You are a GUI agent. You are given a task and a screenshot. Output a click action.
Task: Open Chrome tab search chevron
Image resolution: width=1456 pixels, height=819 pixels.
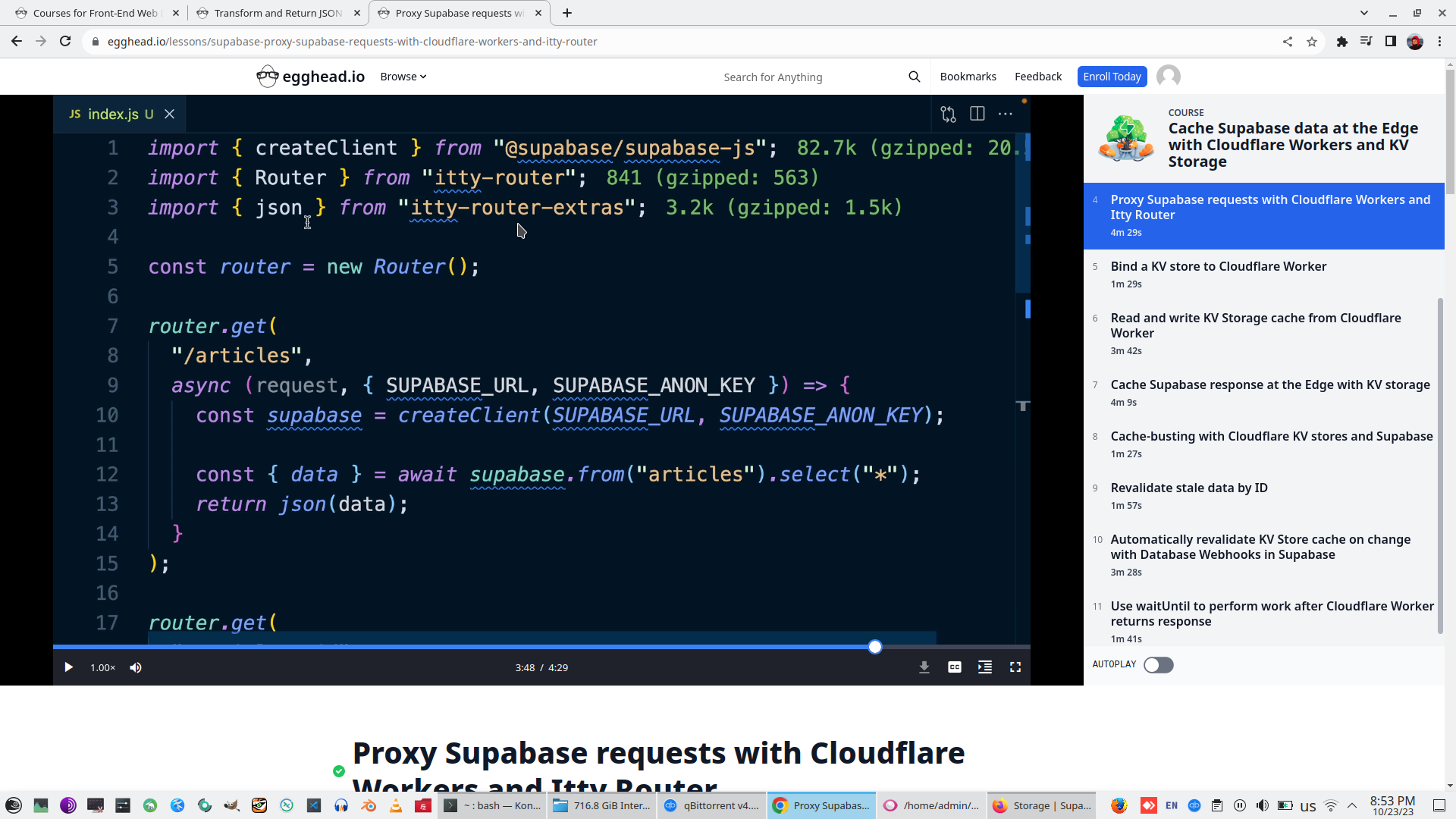(x=1363, y=13)
